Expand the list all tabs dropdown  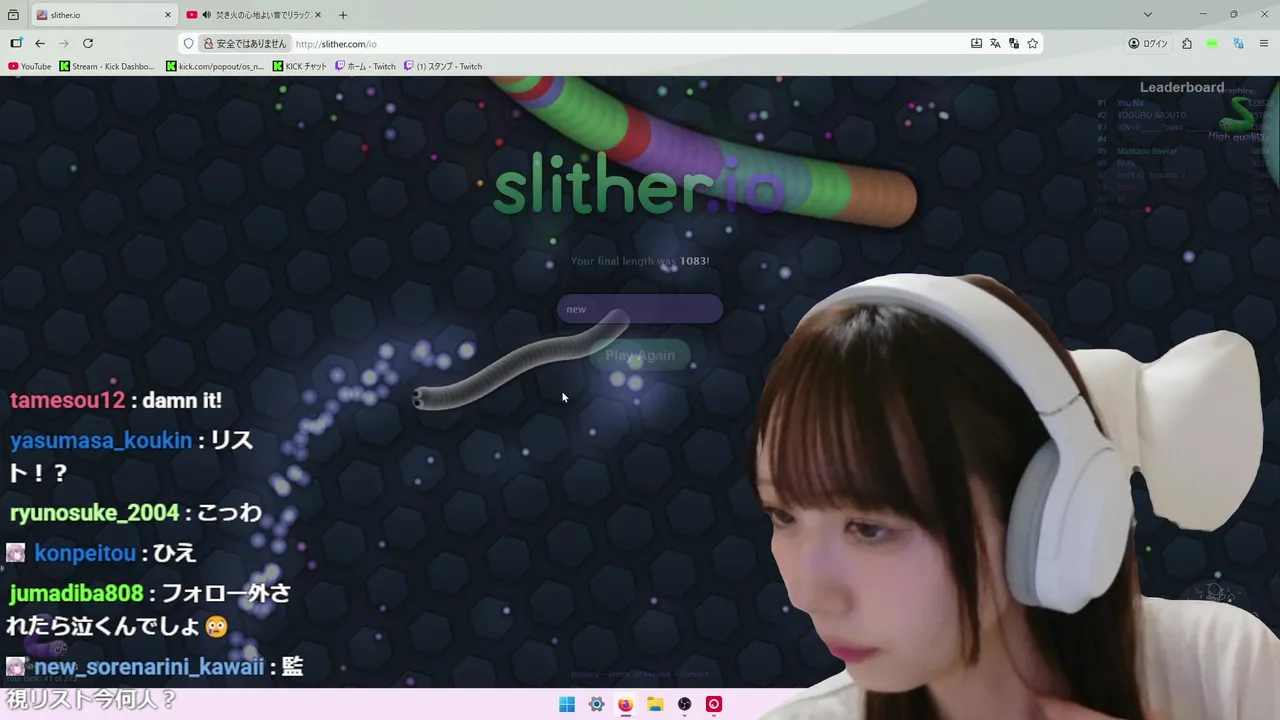pos(1148,15)
